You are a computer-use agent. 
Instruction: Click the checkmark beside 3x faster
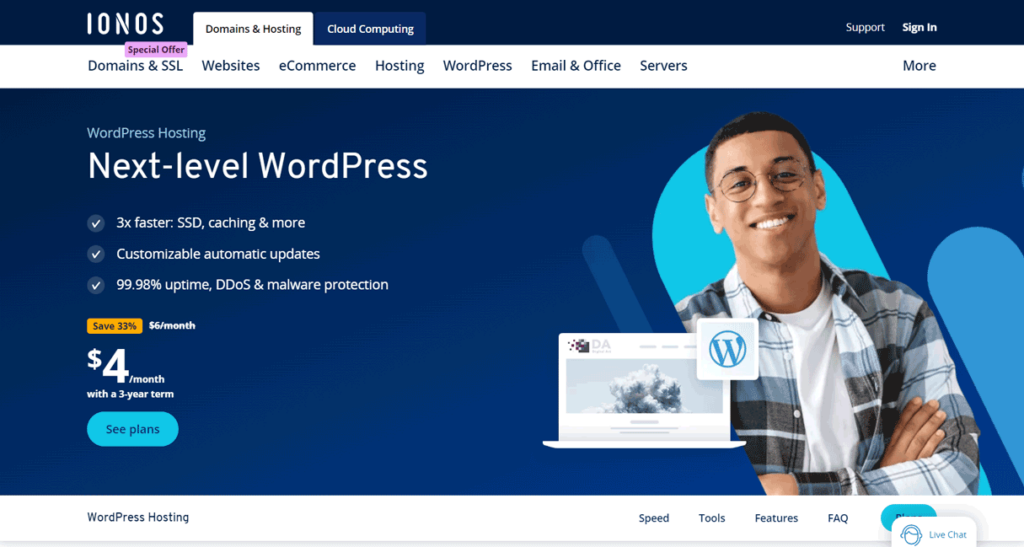pos(96,223)
